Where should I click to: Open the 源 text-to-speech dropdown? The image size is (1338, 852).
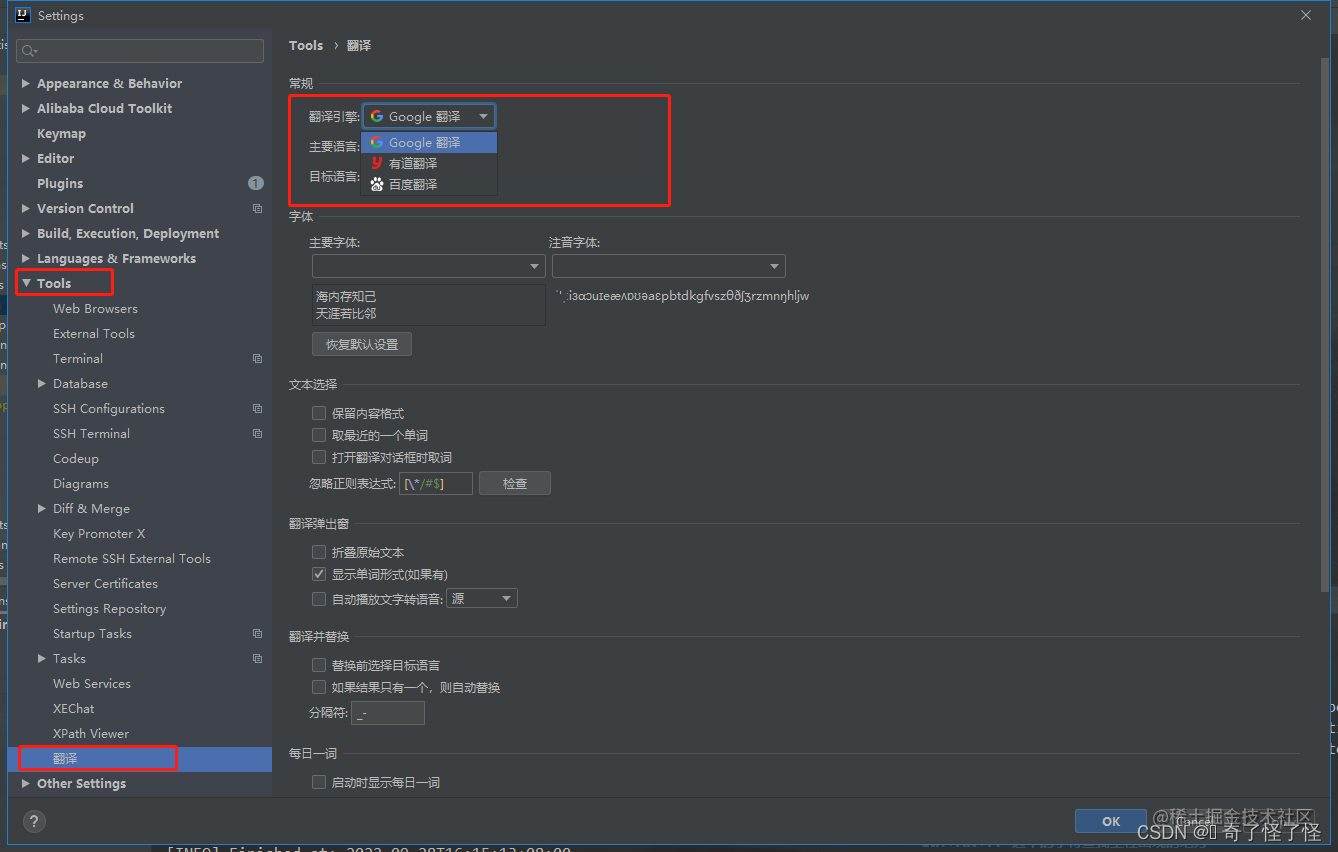click(x=482, y=599)
